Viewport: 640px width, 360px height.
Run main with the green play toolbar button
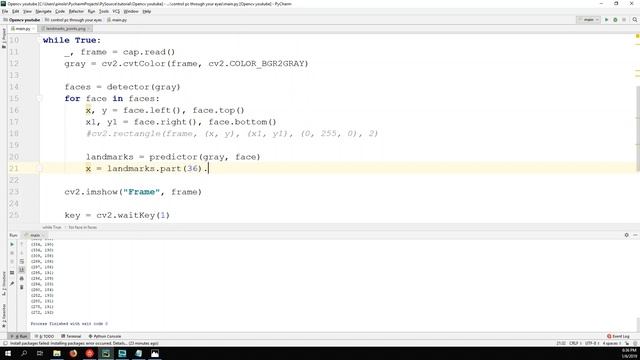coord(607,20)
